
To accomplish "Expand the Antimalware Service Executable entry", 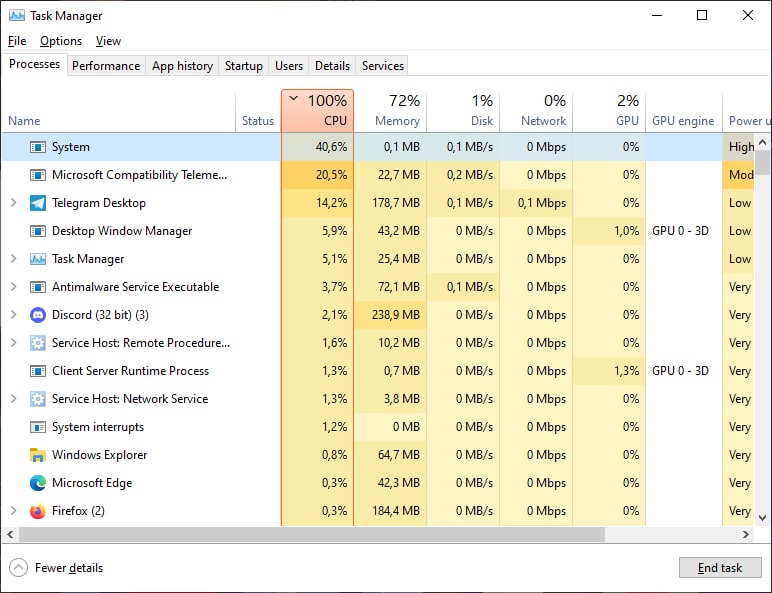I will (x=14, y=287).
